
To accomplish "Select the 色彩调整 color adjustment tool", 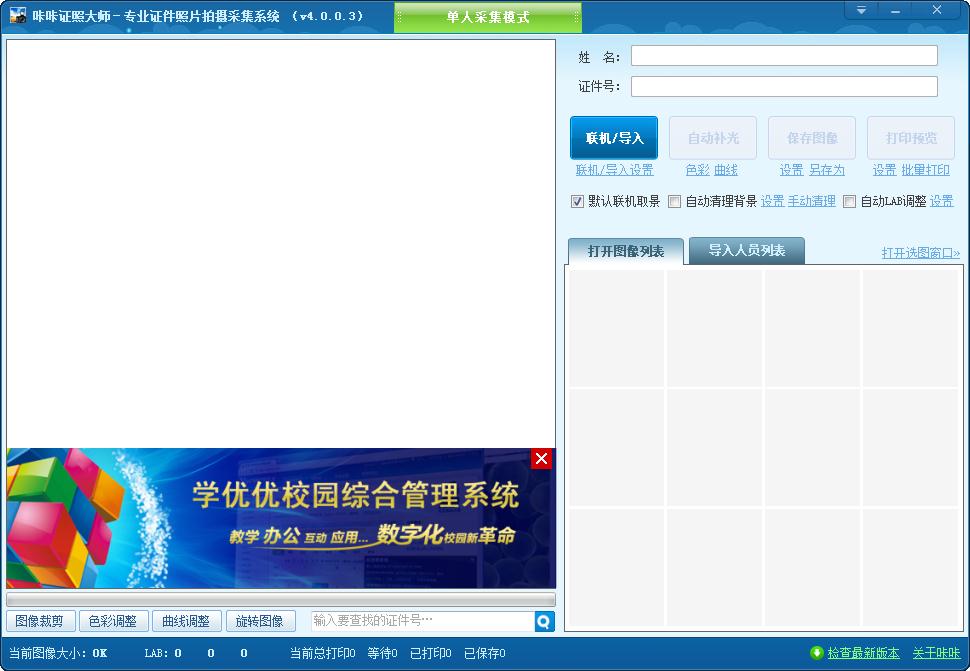I will [x=113, y=621].
